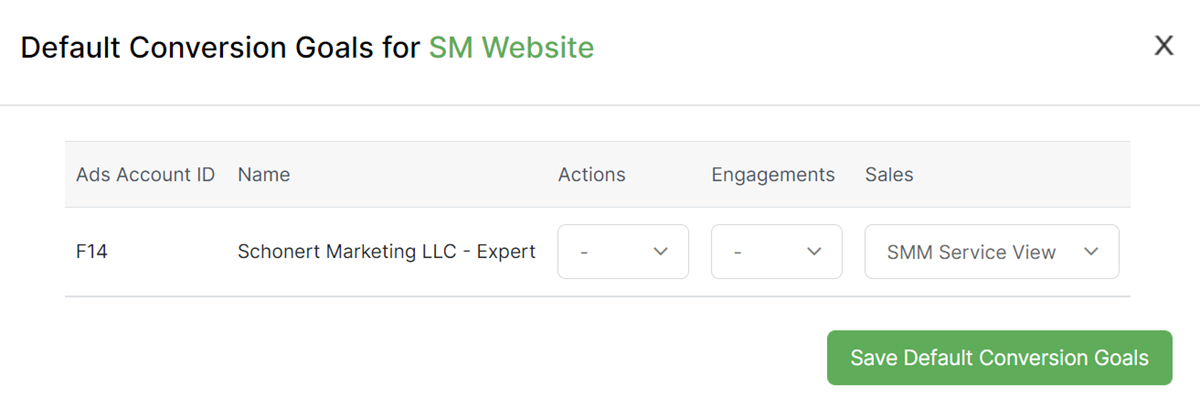Click the Engagements column header

(x=772, y=175)
